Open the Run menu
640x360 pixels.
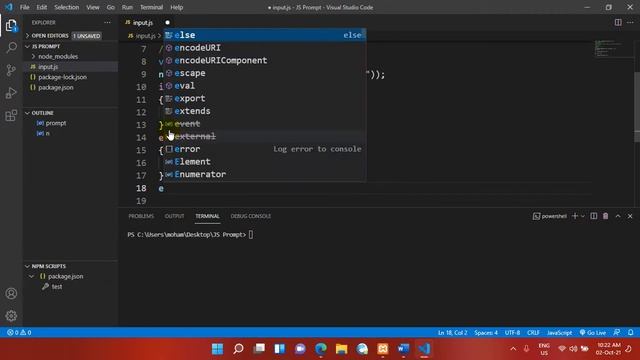pyautogui.click(x=127, y=7)
